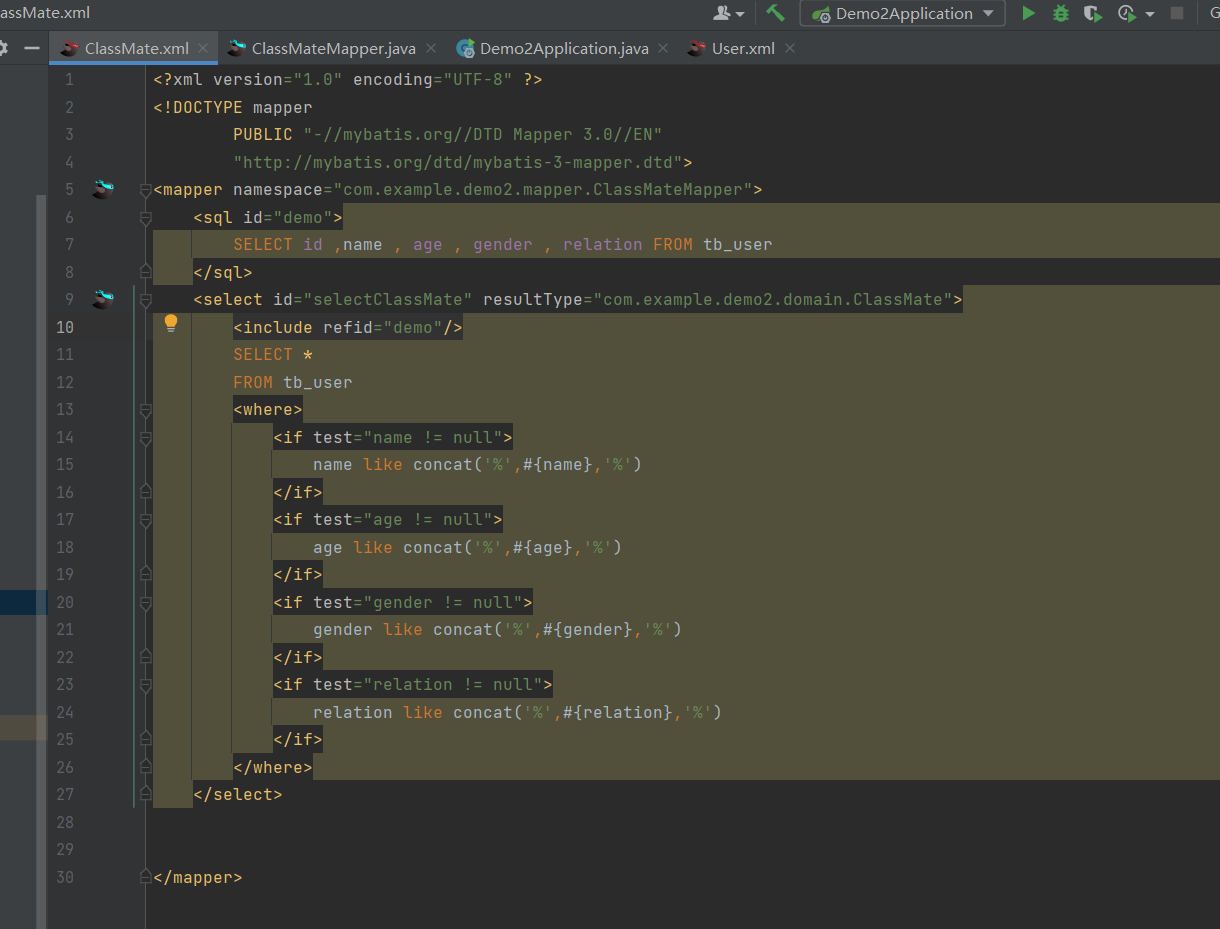Click MyBatis gutter icon on line 9
Screen dimensions: 1220x929
(x=103, y=299)
